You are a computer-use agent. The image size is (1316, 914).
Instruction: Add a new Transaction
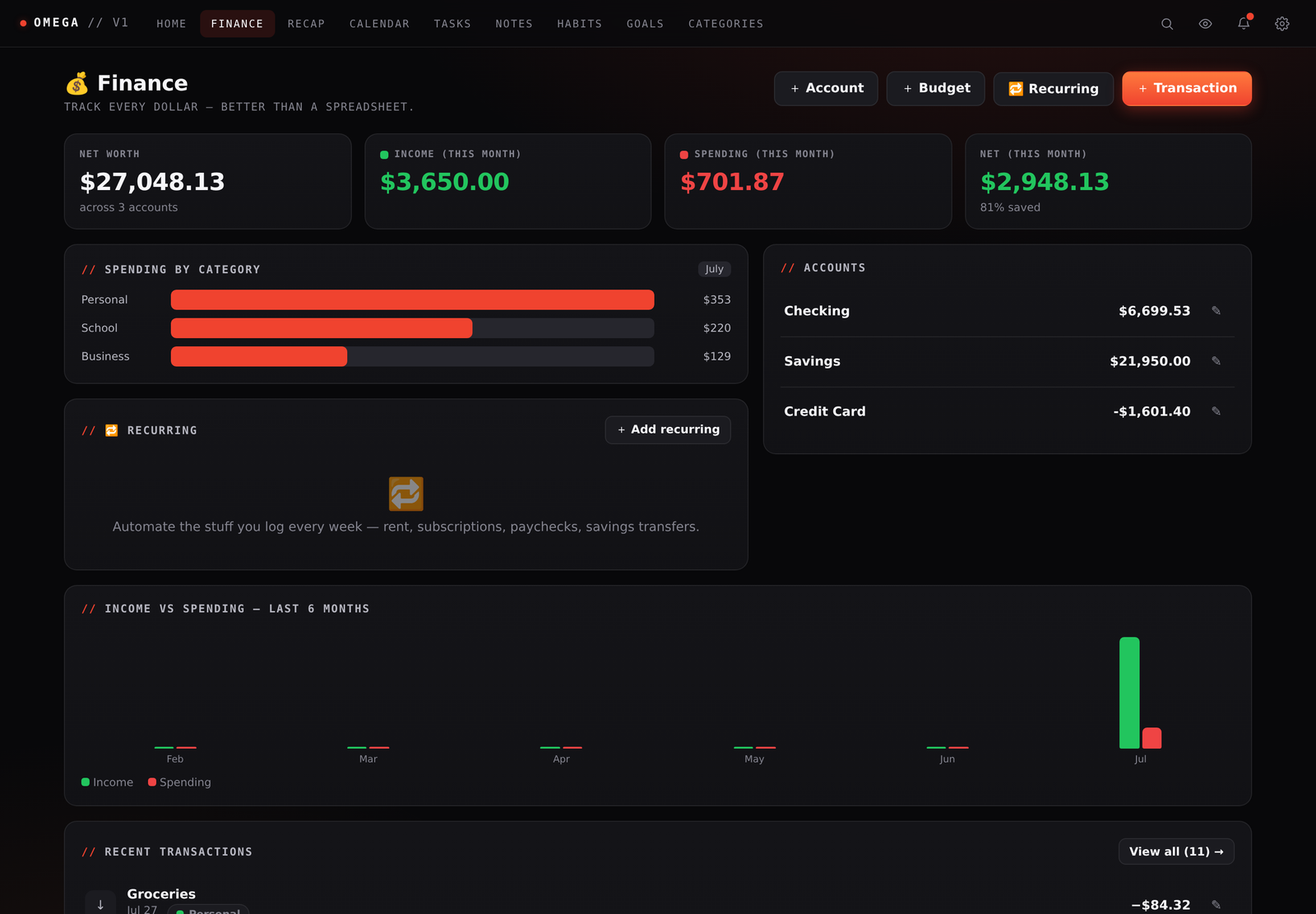click(1187, 89)
